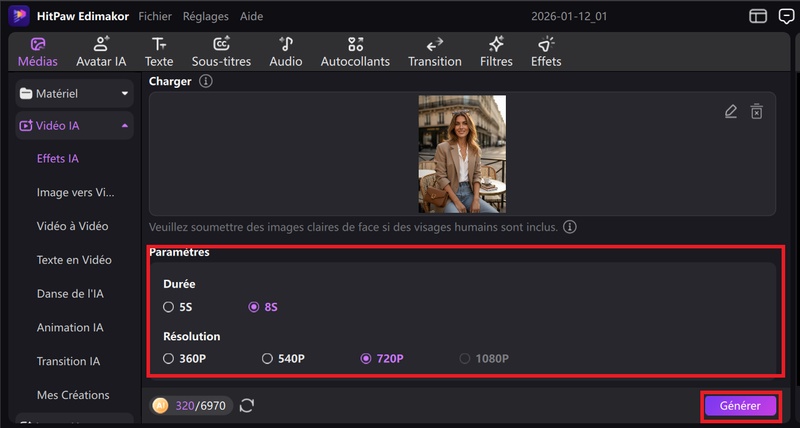800x428 pixels.
Task: Select Transition IA in sidebar
Action: [68, 361]
